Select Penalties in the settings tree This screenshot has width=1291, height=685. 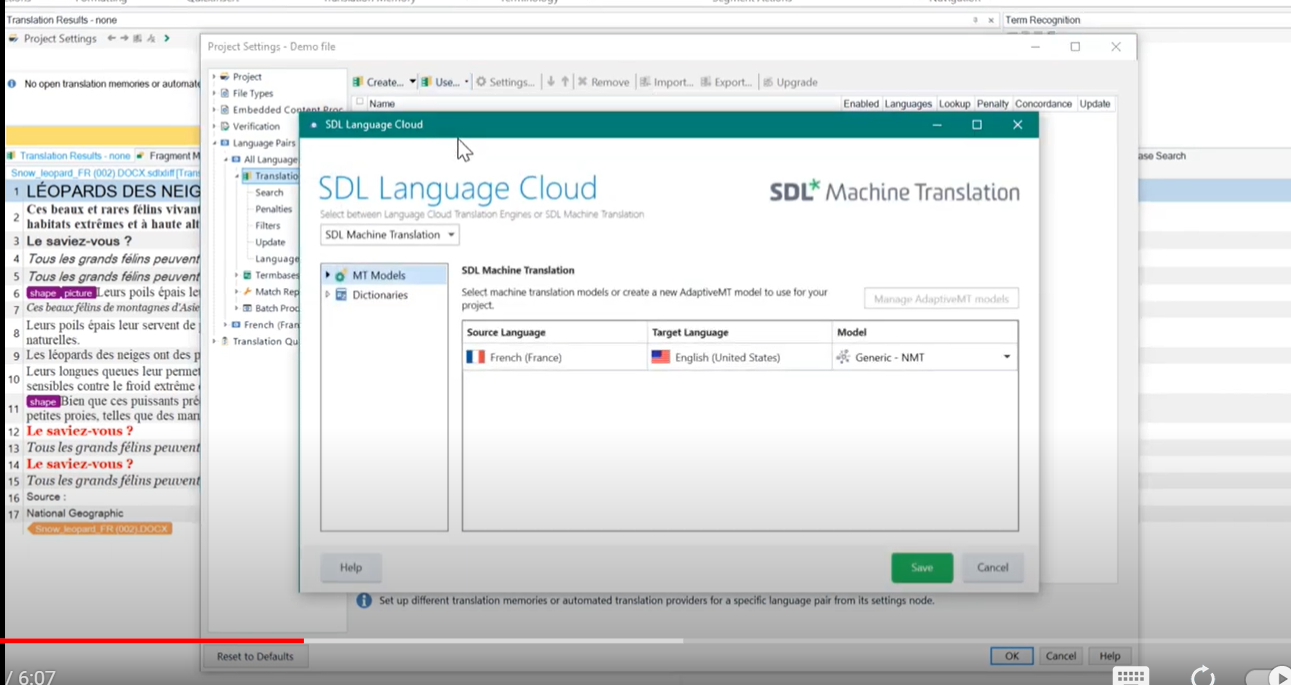pyautogui.click(x=273, y=209)
